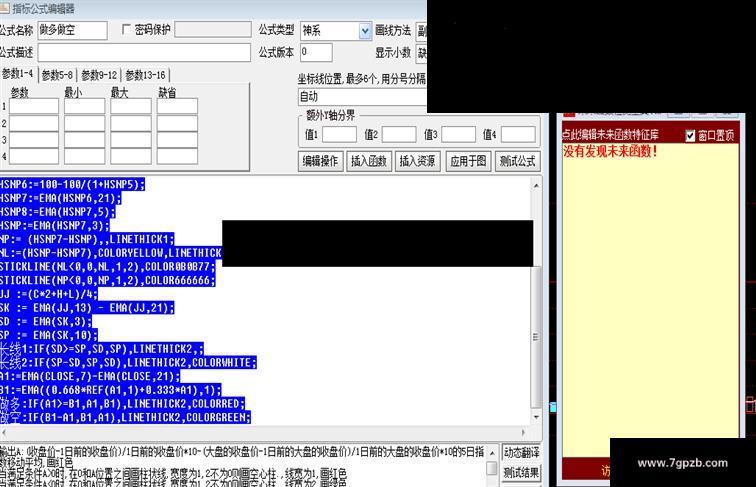Click parameter 4 name field
Image resolution: width=756 pixels, height=487 pixels.
tap(34, 156)
